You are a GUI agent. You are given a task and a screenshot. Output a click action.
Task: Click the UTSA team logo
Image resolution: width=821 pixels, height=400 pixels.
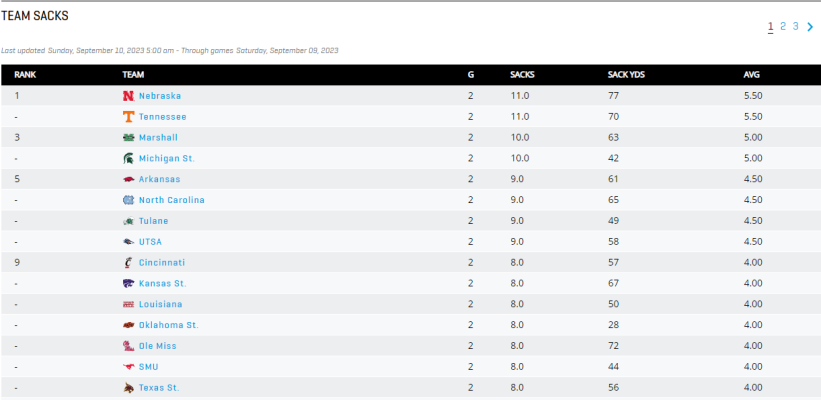pos(128,242)
